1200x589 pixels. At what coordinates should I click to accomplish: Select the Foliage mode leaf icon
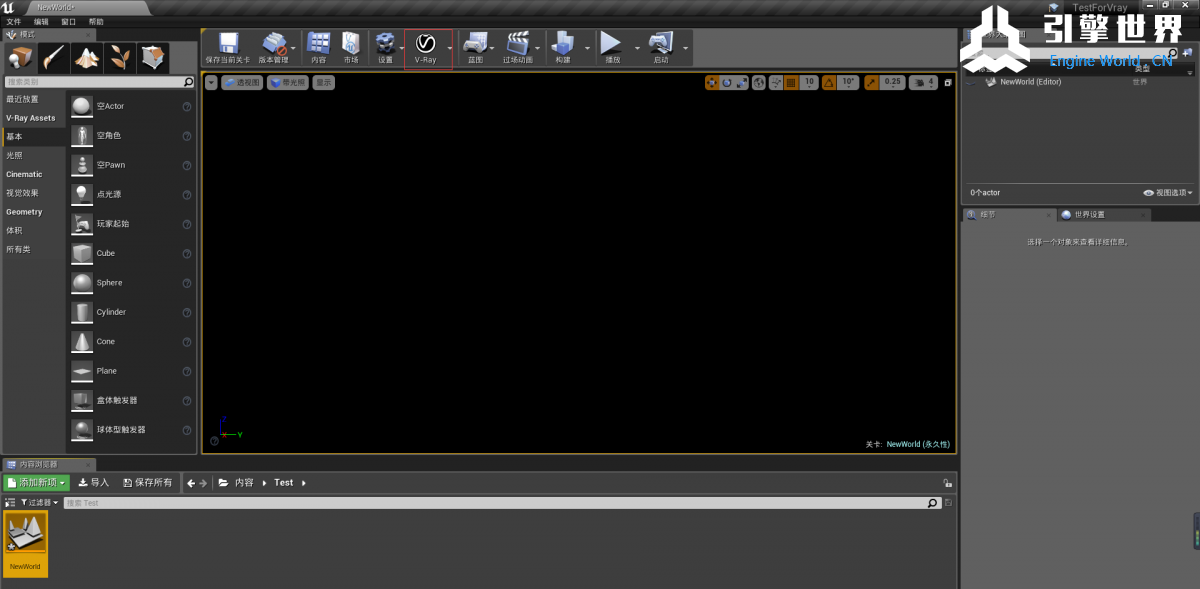pyautogui.click(x=120, y=57)
